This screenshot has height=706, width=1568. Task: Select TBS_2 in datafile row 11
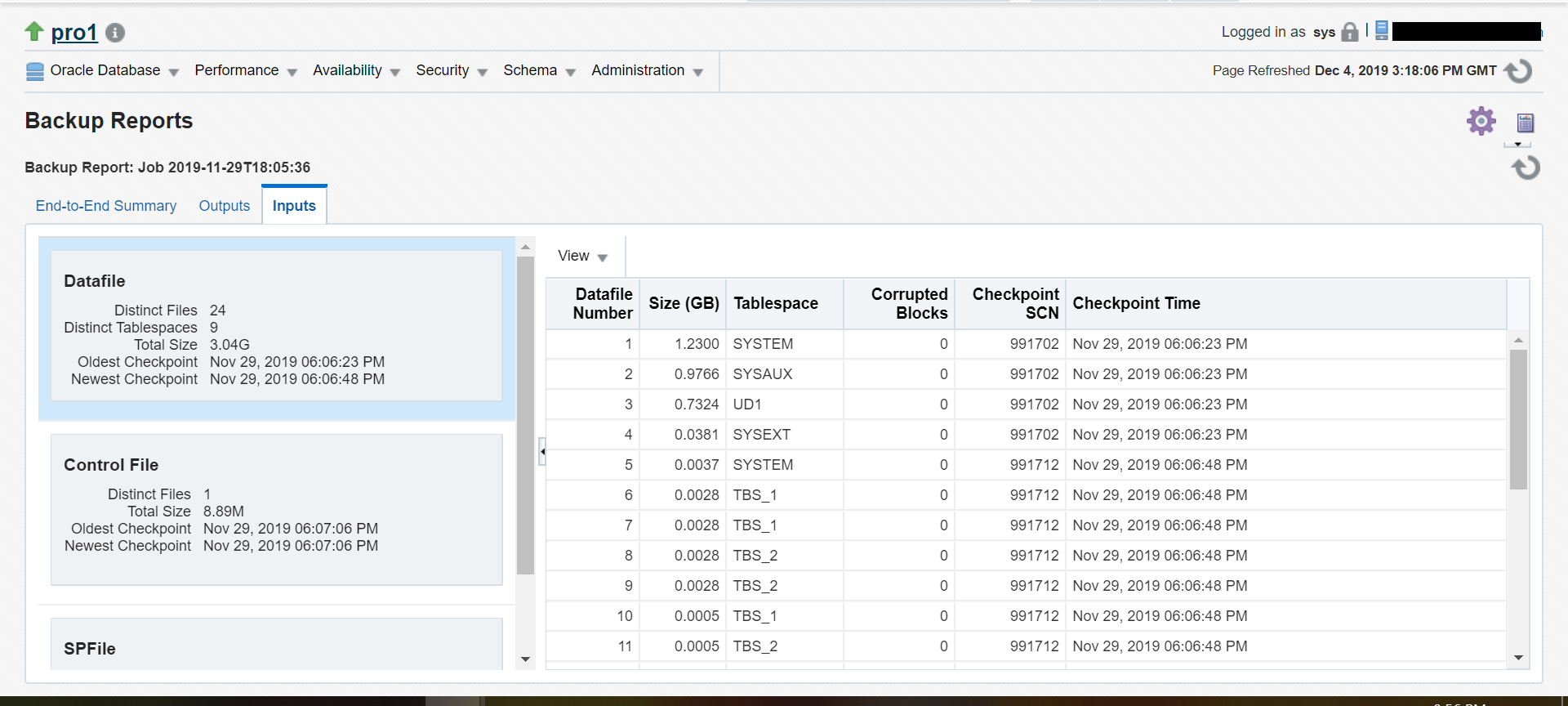755,646
